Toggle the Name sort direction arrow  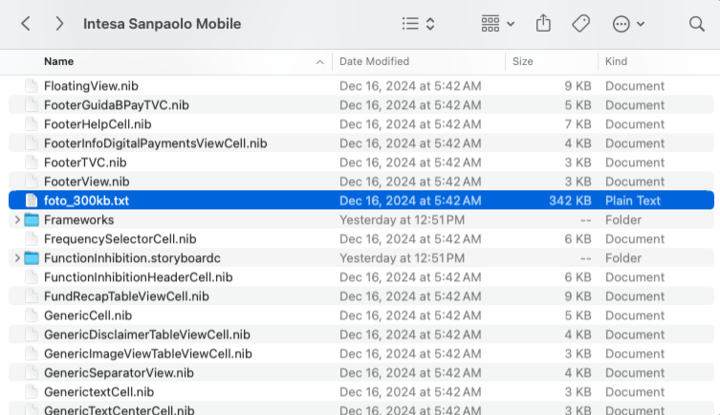point(320,62)
